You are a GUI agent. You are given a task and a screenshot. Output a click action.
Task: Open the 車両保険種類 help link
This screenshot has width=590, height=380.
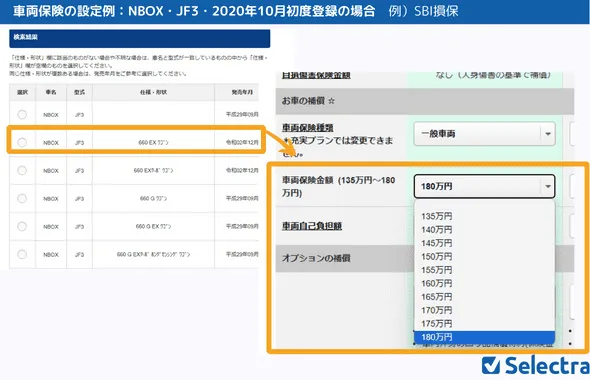click(x=307, y=128)
